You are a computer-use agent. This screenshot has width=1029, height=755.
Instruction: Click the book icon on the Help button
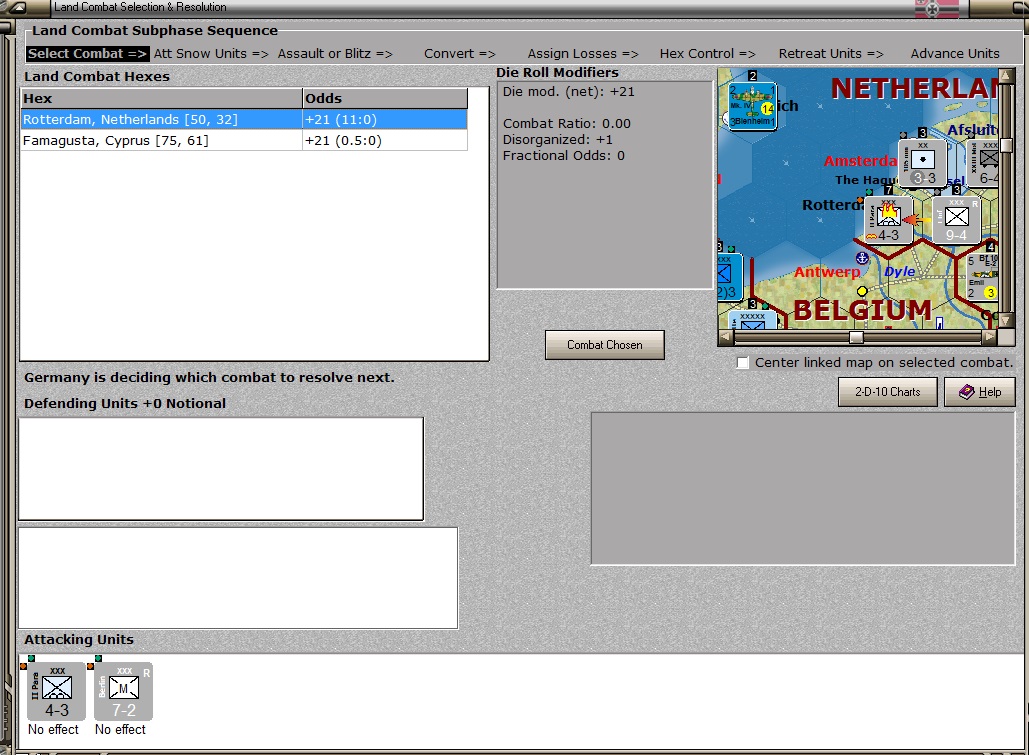coord(966,392)
